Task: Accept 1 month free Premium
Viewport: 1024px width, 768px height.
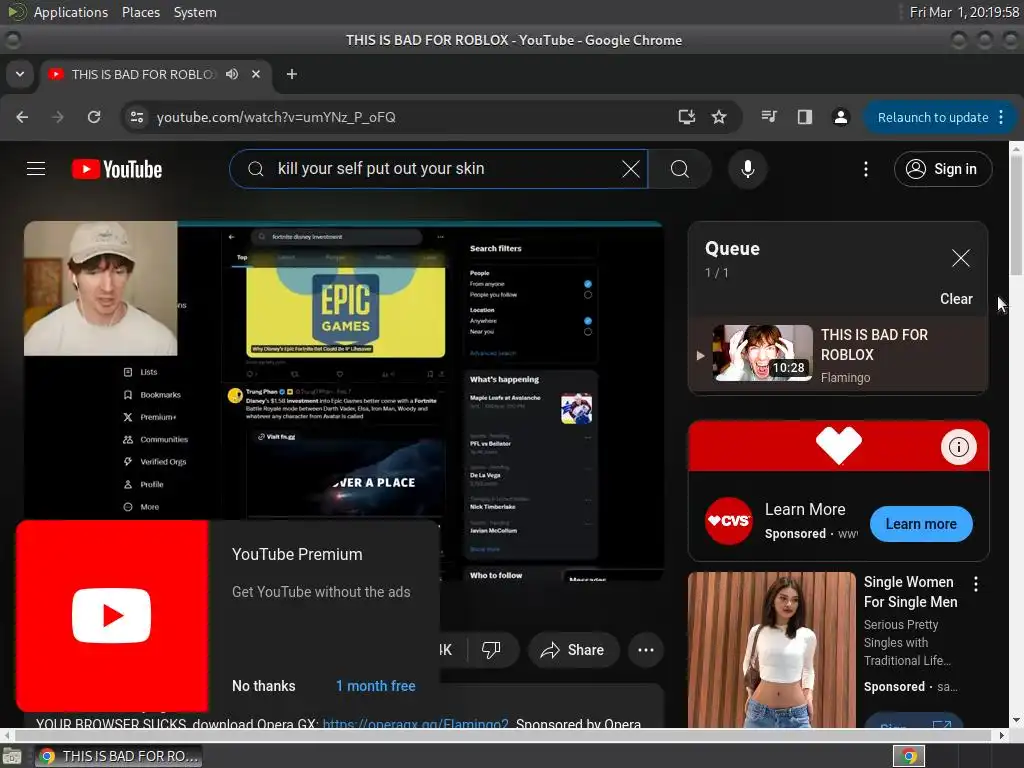Action: click(x=376, y=686)
